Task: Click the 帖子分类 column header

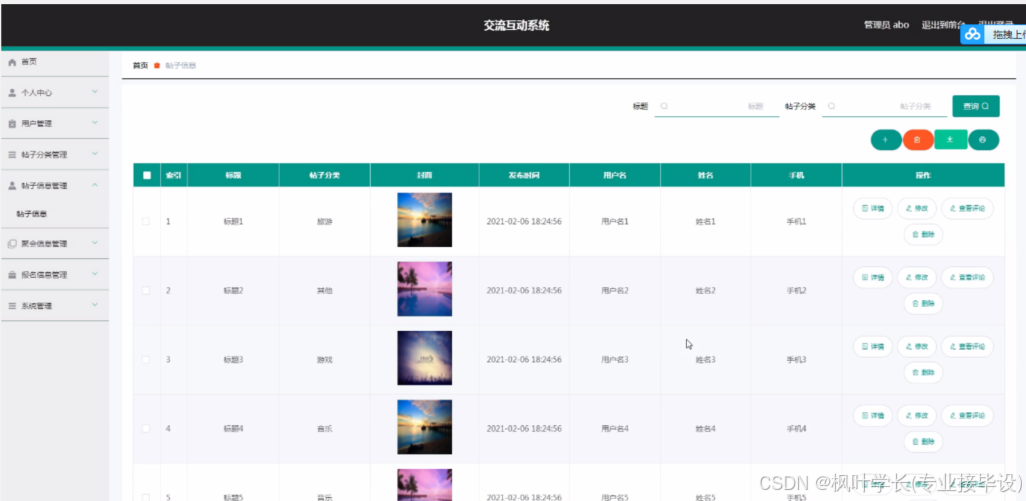Action: click(x=325, y=175)
